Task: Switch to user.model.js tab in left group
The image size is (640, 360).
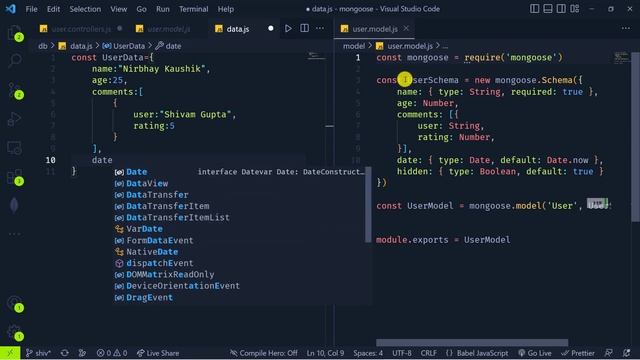Action: 169,29
